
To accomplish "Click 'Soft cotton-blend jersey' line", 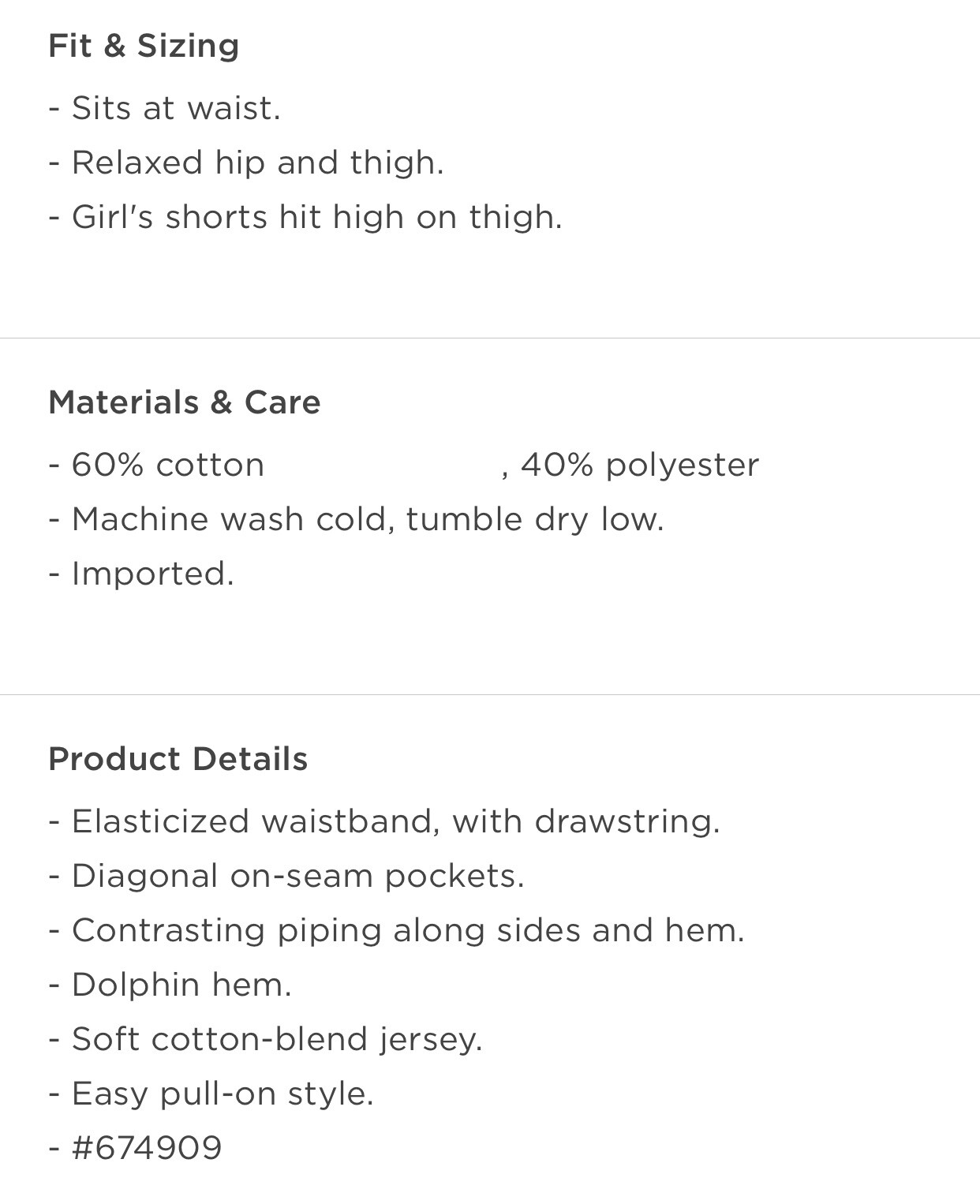I will 265,1039.
